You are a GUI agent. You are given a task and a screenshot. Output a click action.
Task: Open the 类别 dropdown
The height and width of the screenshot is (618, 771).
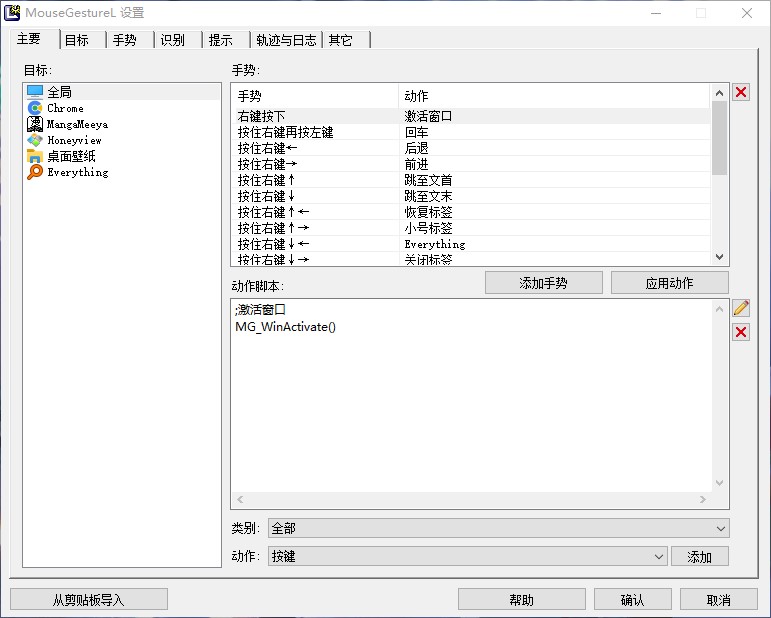click(498, 528)
